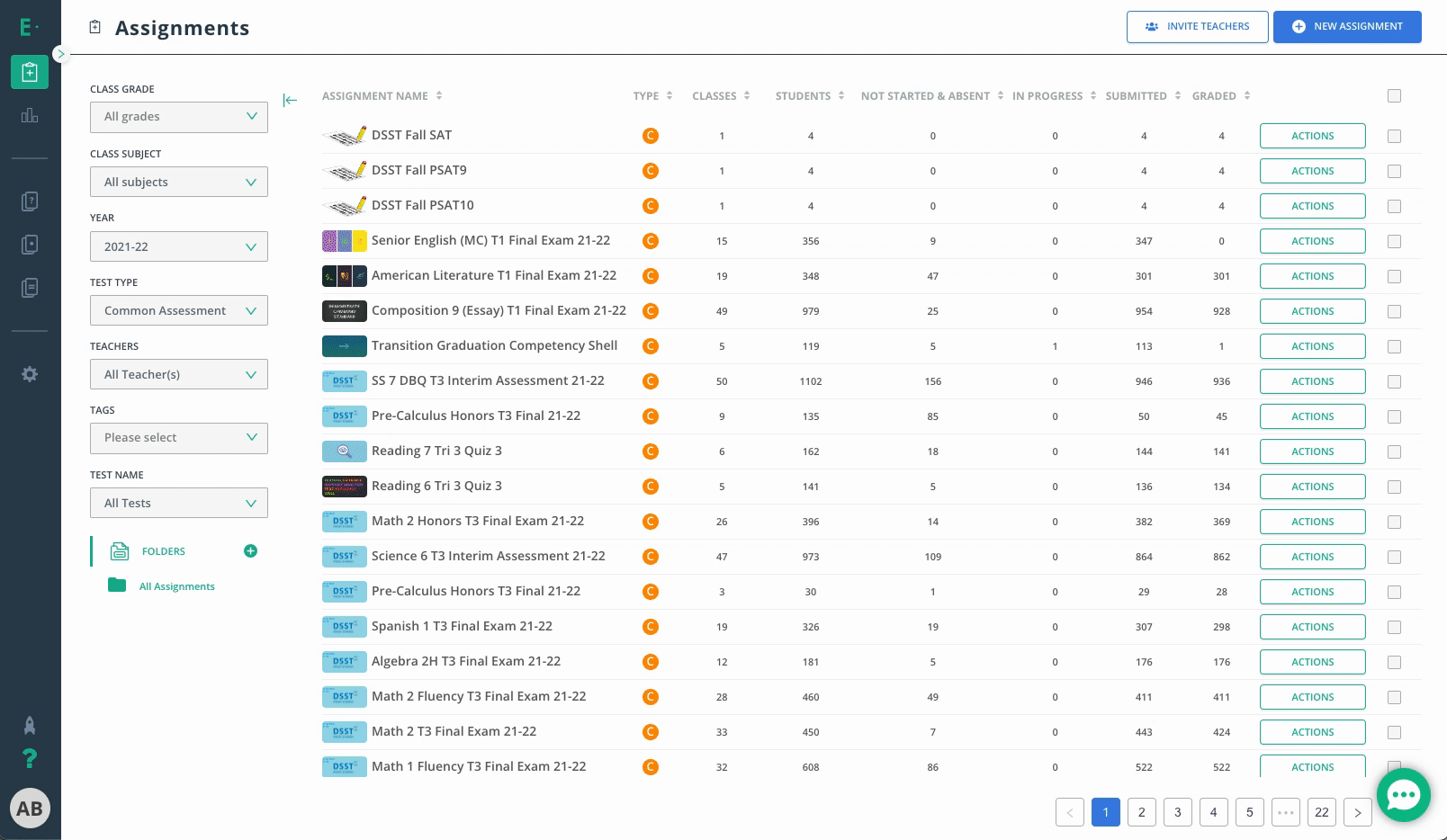1447x840 pixels.
Task: Go to page 3 of results
Action: [1178, 812]
